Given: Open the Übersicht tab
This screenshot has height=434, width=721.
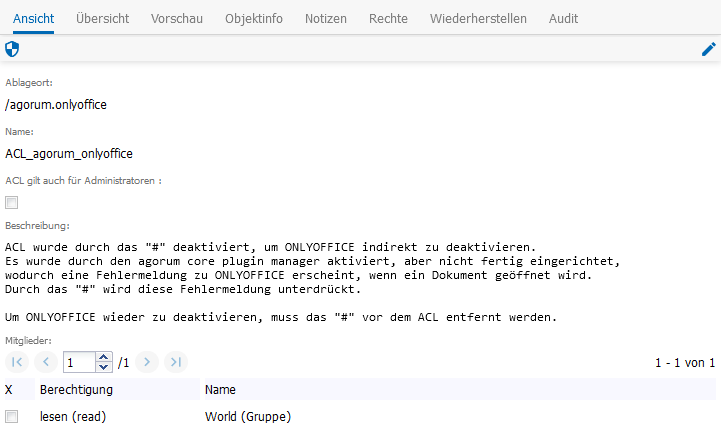Looking at the screenshot, I should (103, 18).
